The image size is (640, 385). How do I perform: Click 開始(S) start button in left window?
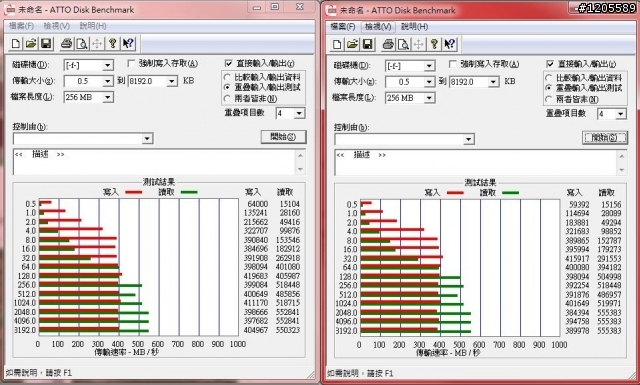283,137
